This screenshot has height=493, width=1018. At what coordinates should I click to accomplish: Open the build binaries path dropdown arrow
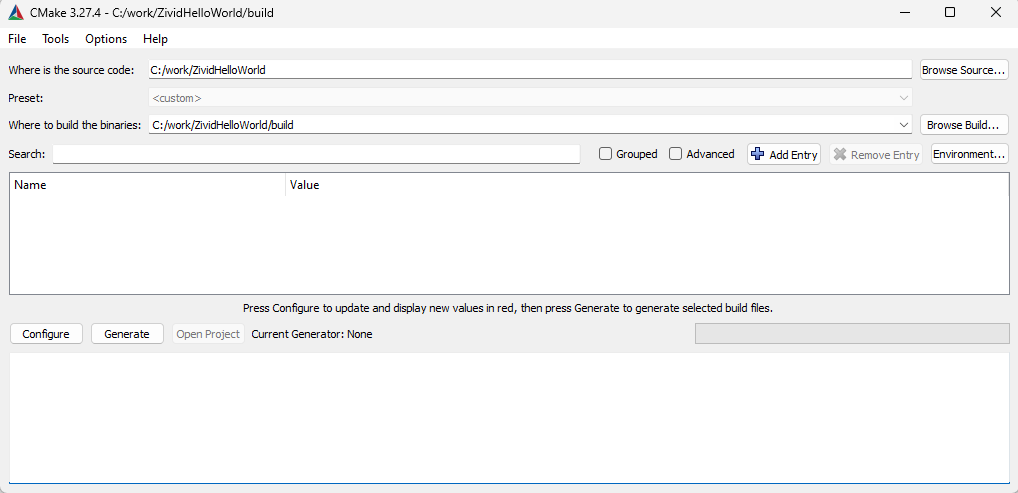(x=904, y=125)
